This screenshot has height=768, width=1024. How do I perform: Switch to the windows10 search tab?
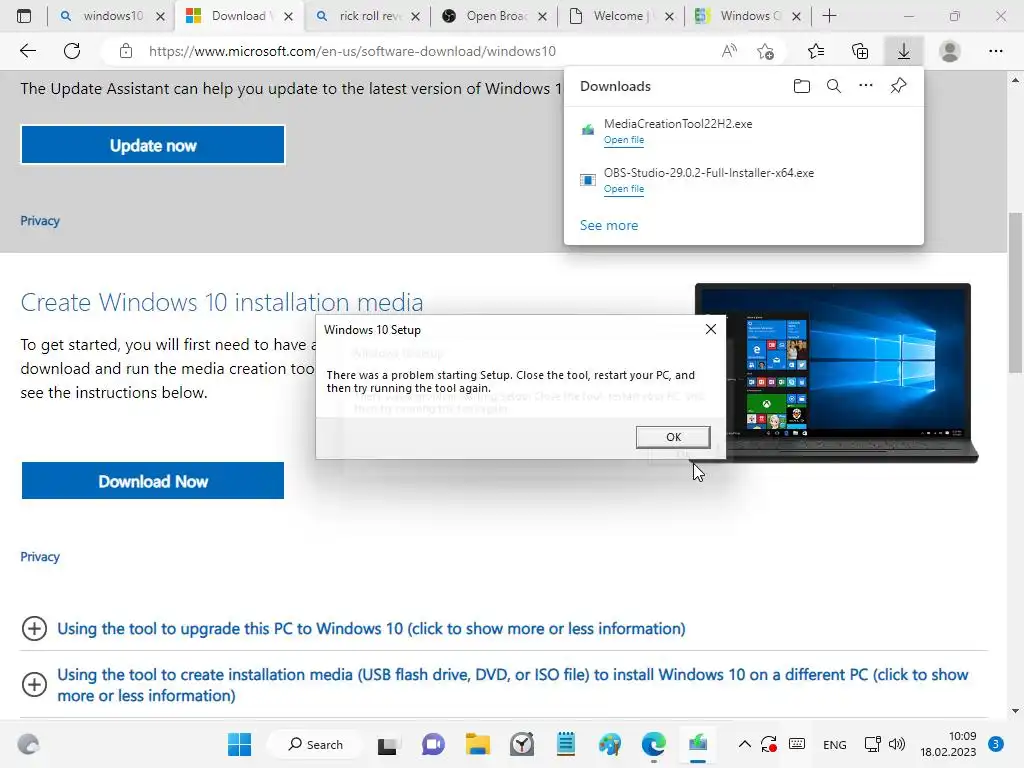[x=111, y=16]
